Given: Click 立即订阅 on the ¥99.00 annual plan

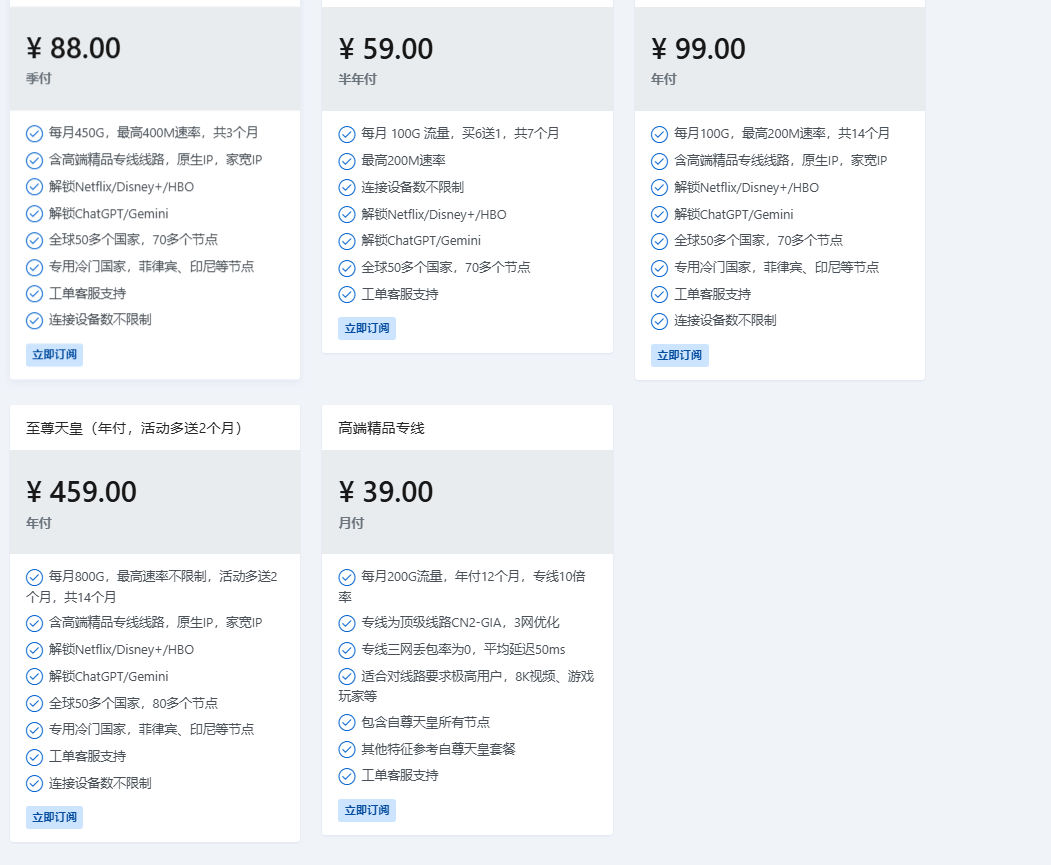Looking at the screenshot, I should click(679, 355).
